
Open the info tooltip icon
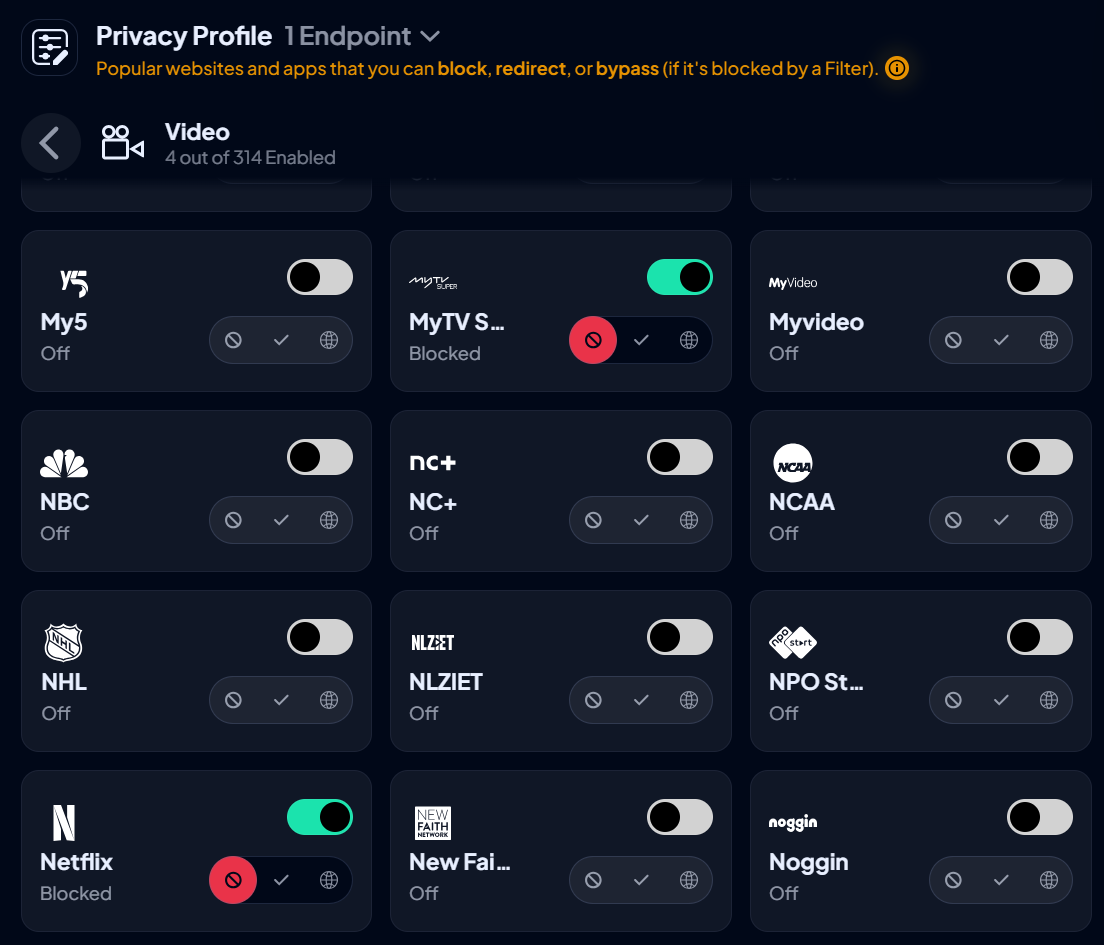pyautogui.click(x=896, y=69)
